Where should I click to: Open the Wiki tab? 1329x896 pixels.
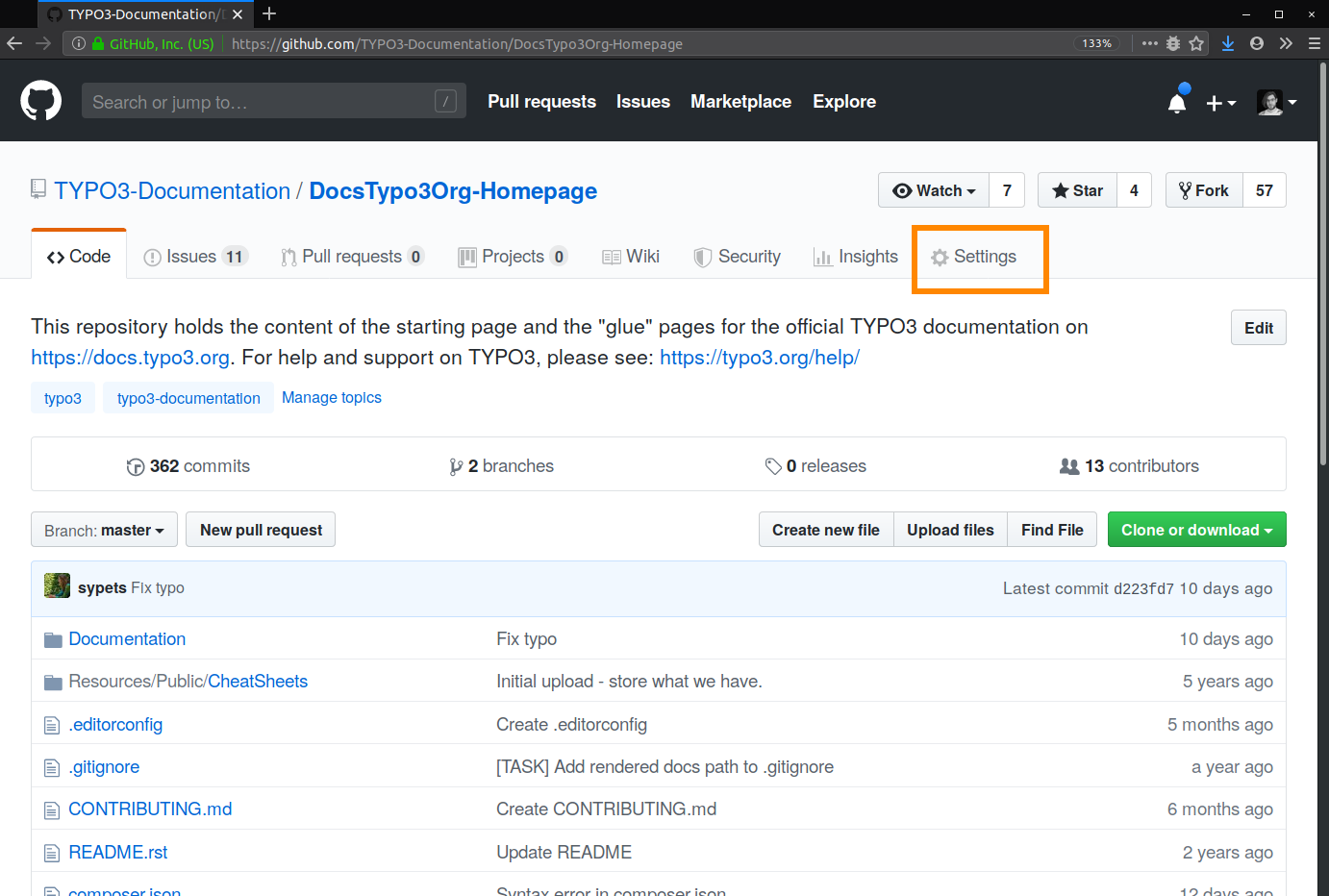(x=631, y=256)
